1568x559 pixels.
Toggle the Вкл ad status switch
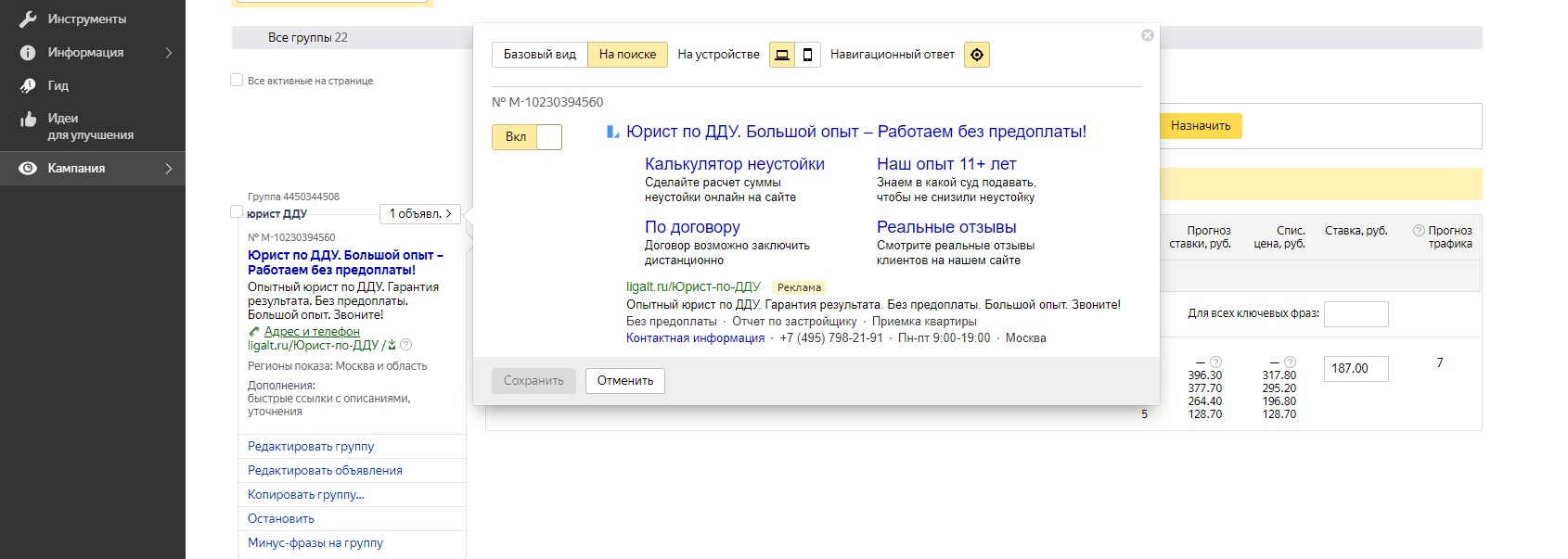point(527,137)
